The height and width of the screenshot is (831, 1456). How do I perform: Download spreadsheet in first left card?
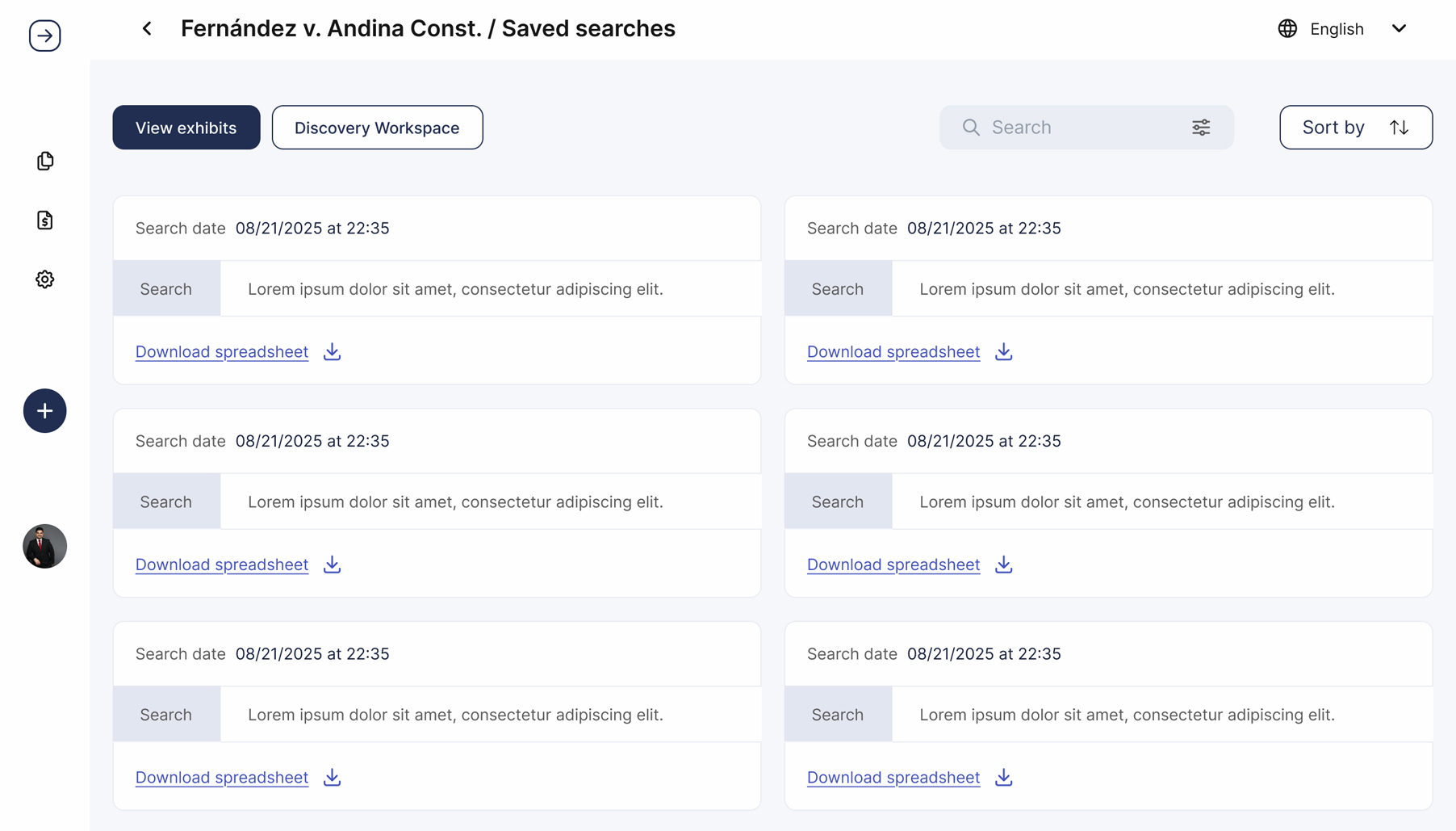point(222,352)
